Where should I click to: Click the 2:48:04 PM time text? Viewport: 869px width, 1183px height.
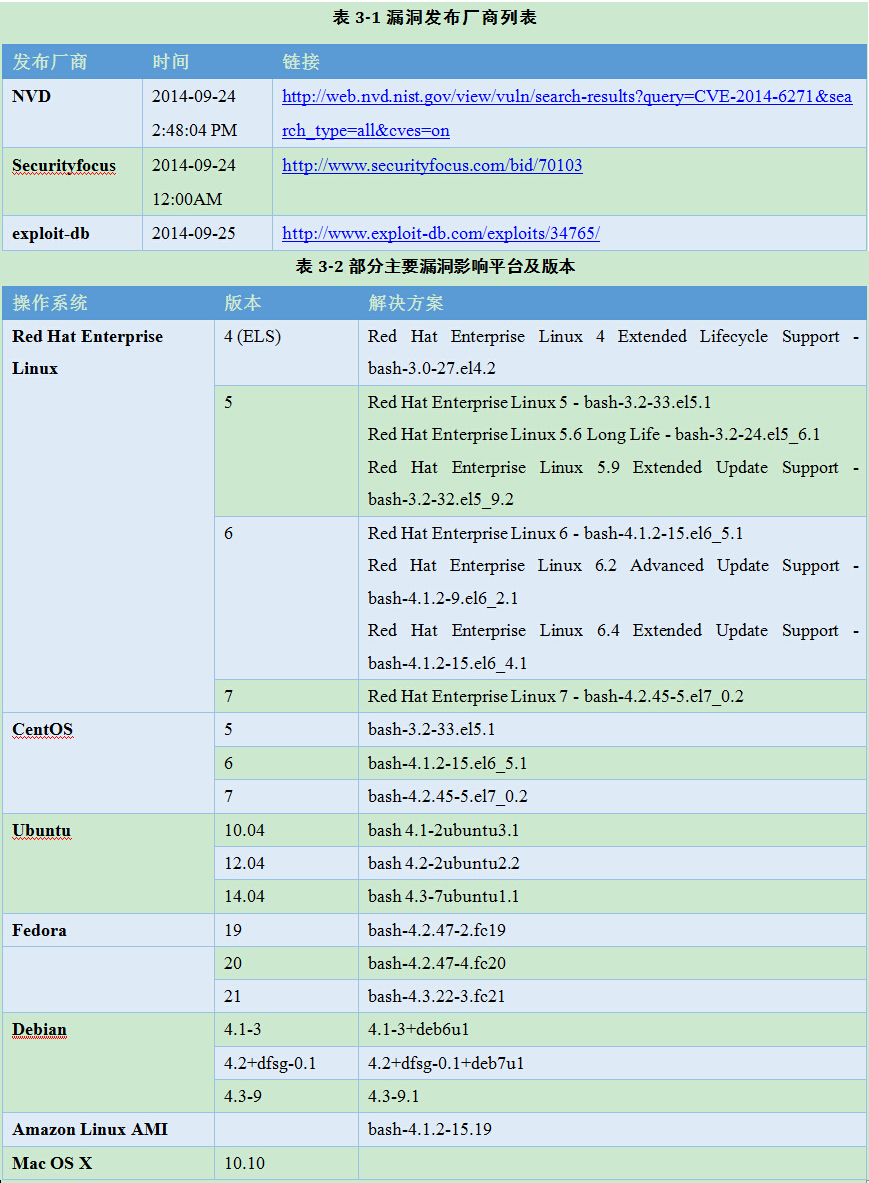pyautogui.click(x=195, y=131)
